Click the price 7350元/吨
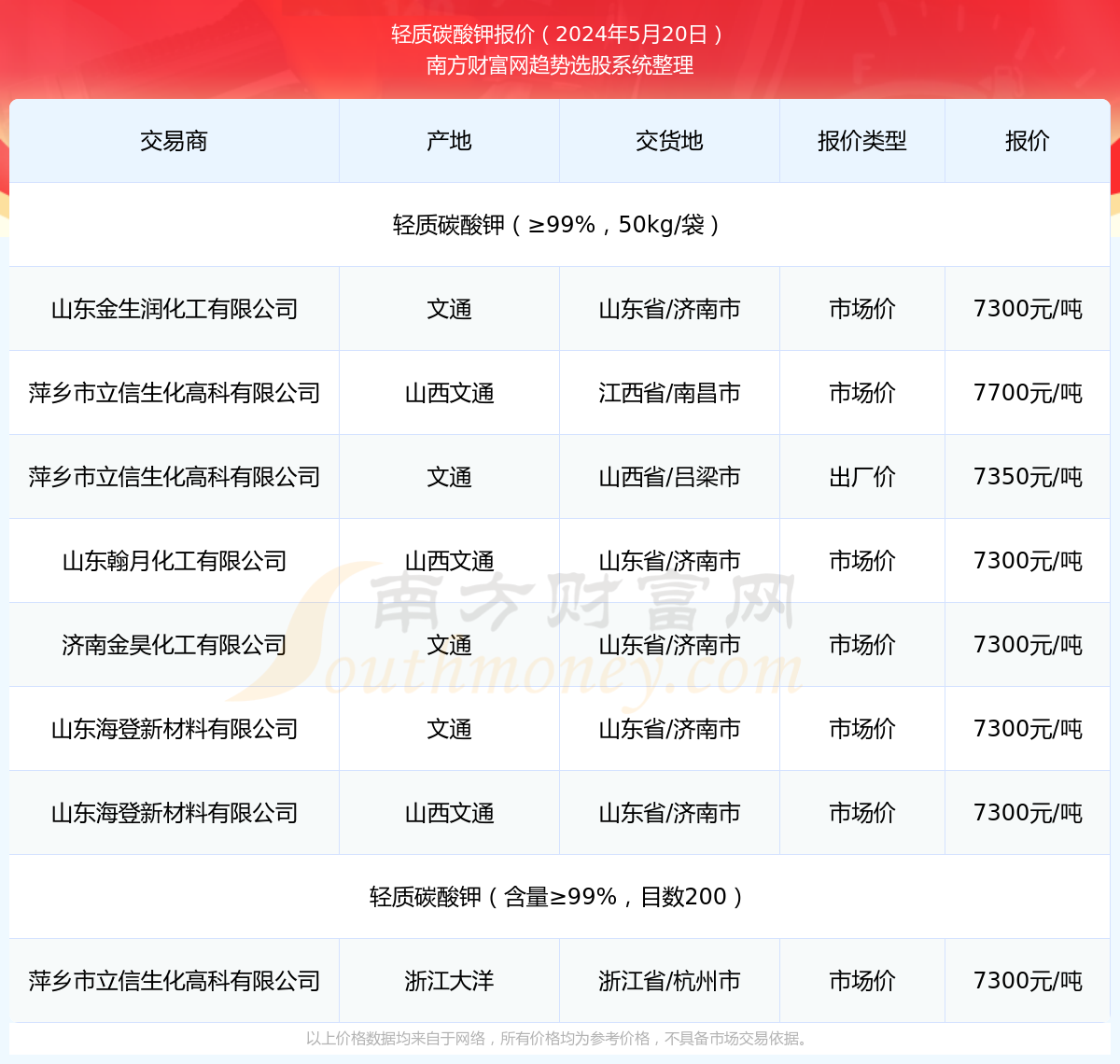1120x1064 pixels. [x=1028, y=477]
